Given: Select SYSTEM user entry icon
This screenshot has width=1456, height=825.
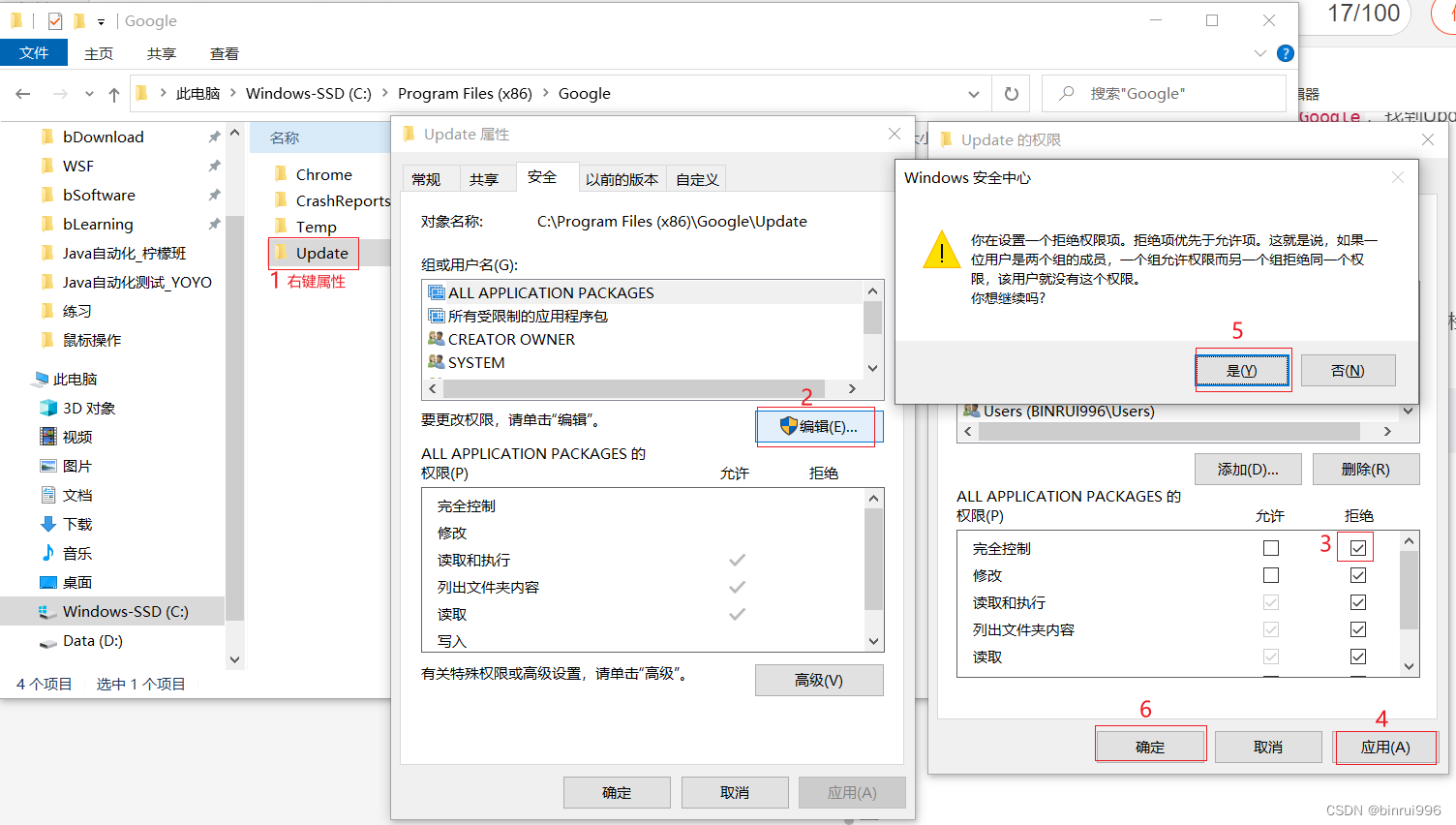Looking at the screenshot, I should pyautogui.click(x=437, y=362).
